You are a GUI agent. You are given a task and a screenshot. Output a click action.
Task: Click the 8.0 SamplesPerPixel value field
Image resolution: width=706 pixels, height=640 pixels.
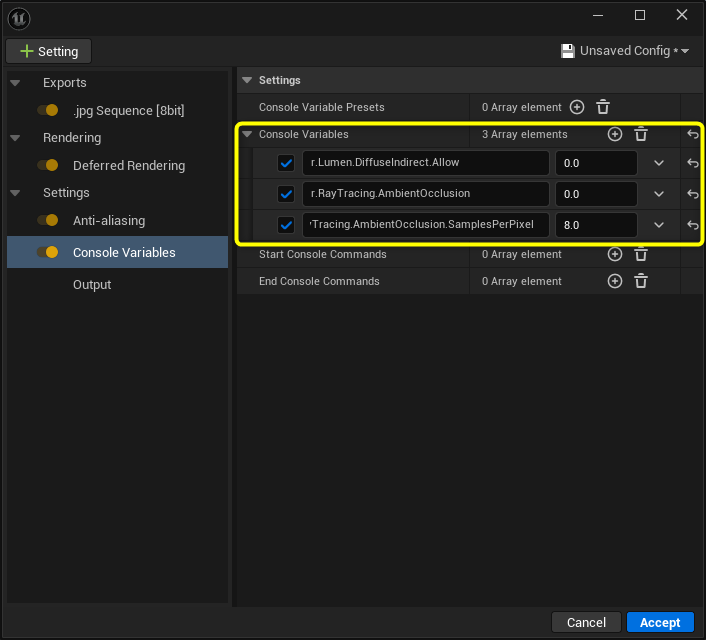pos(596,225)
